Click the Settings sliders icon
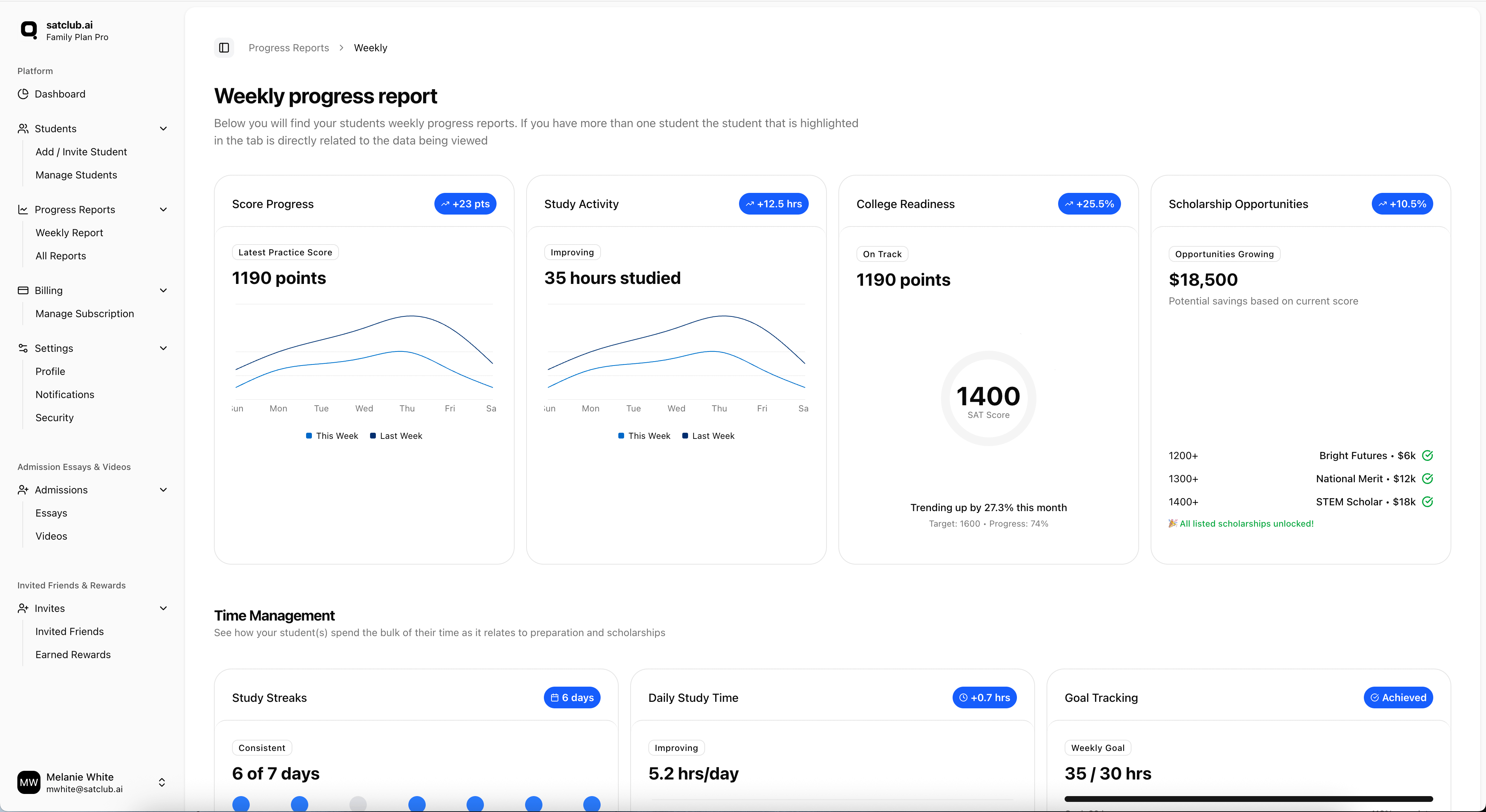This screenshot has width=1486, height=812. pos(23,348)
